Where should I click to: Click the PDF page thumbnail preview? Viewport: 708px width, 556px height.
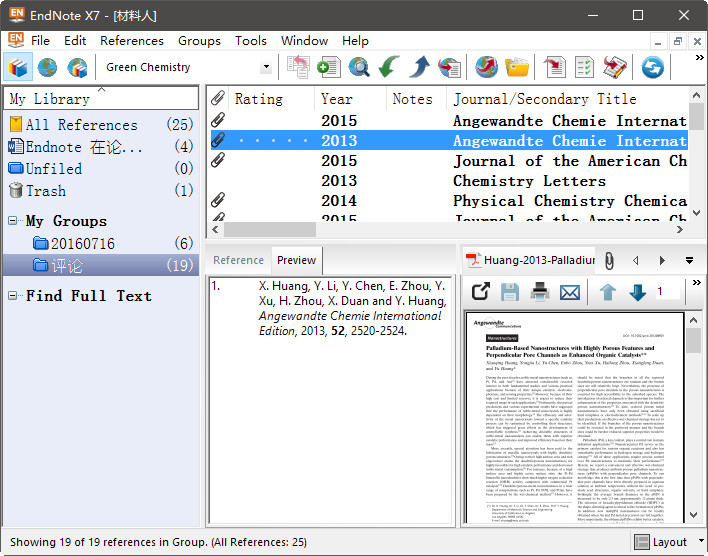click(x=574, y=418)
